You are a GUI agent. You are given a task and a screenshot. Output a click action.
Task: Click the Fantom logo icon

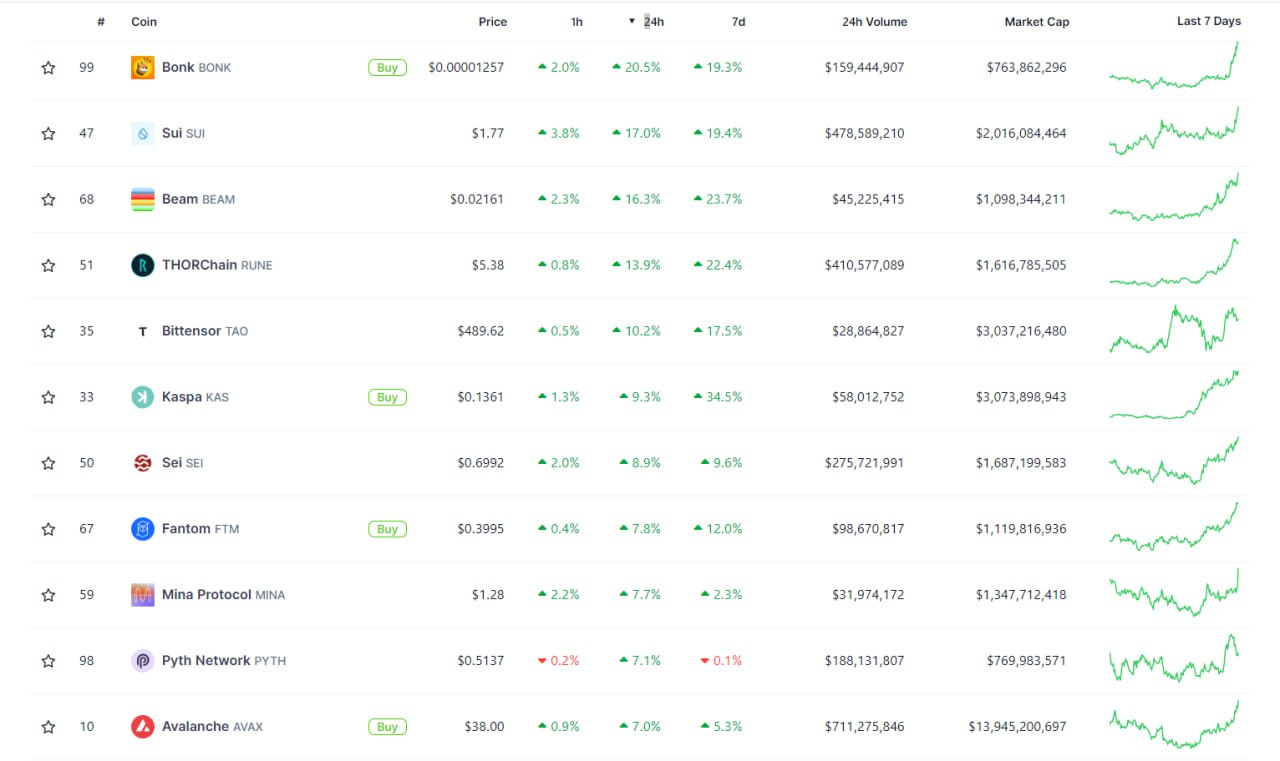pyautogui.click(x=143, y=529)
